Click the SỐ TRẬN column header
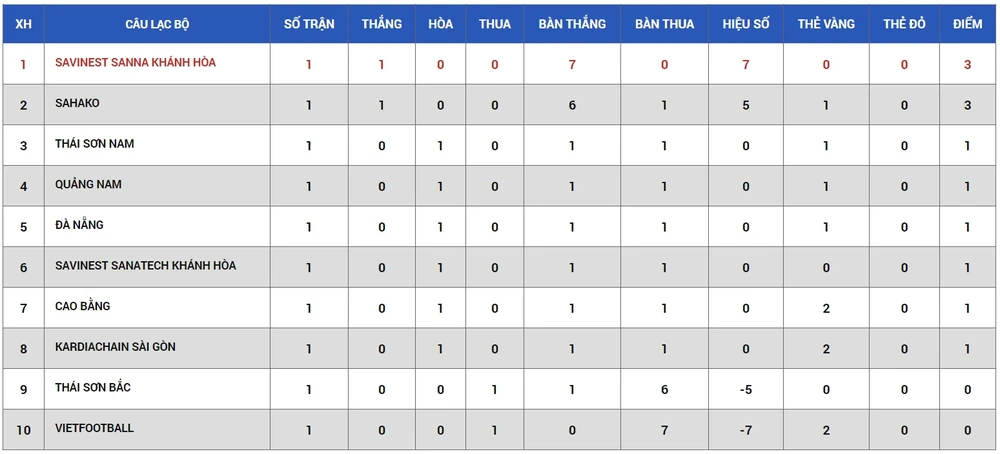The width and height of the screenshot is (1000, 454). pyautogui.click(x=309, y=23)
